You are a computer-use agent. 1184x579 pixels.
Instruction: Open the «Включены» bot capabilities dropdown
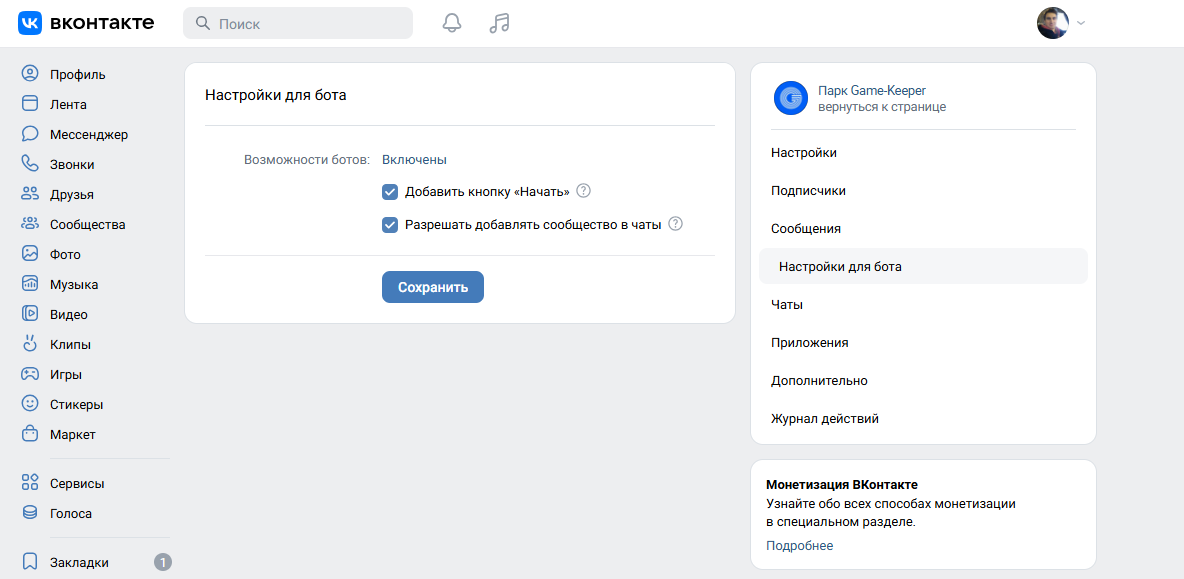pyautogui.click(x=414, y=159)
